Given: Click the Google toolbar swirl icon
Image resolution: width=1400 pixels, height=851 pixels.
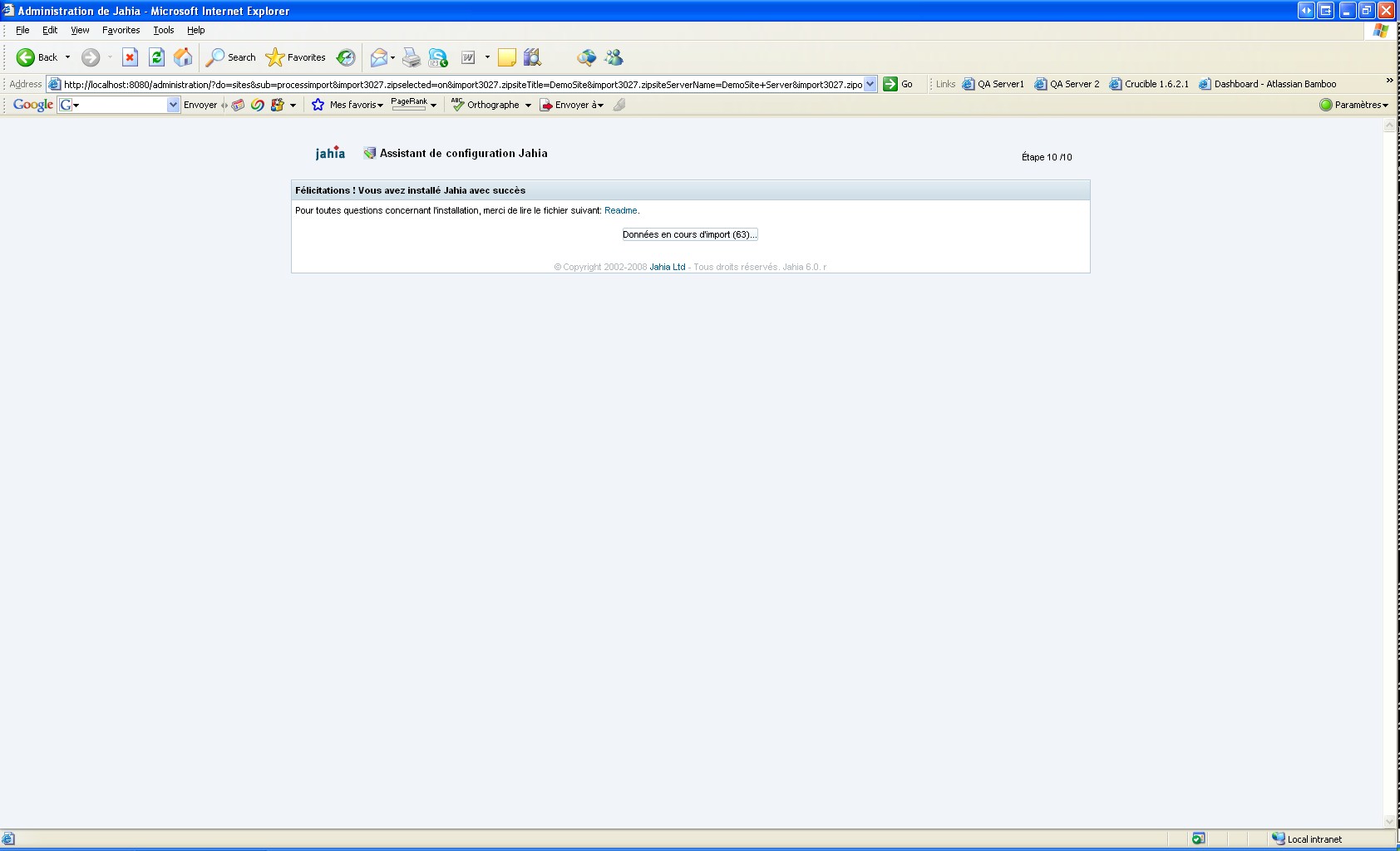Looking at the screenshot, I should (x=258, y=105).
